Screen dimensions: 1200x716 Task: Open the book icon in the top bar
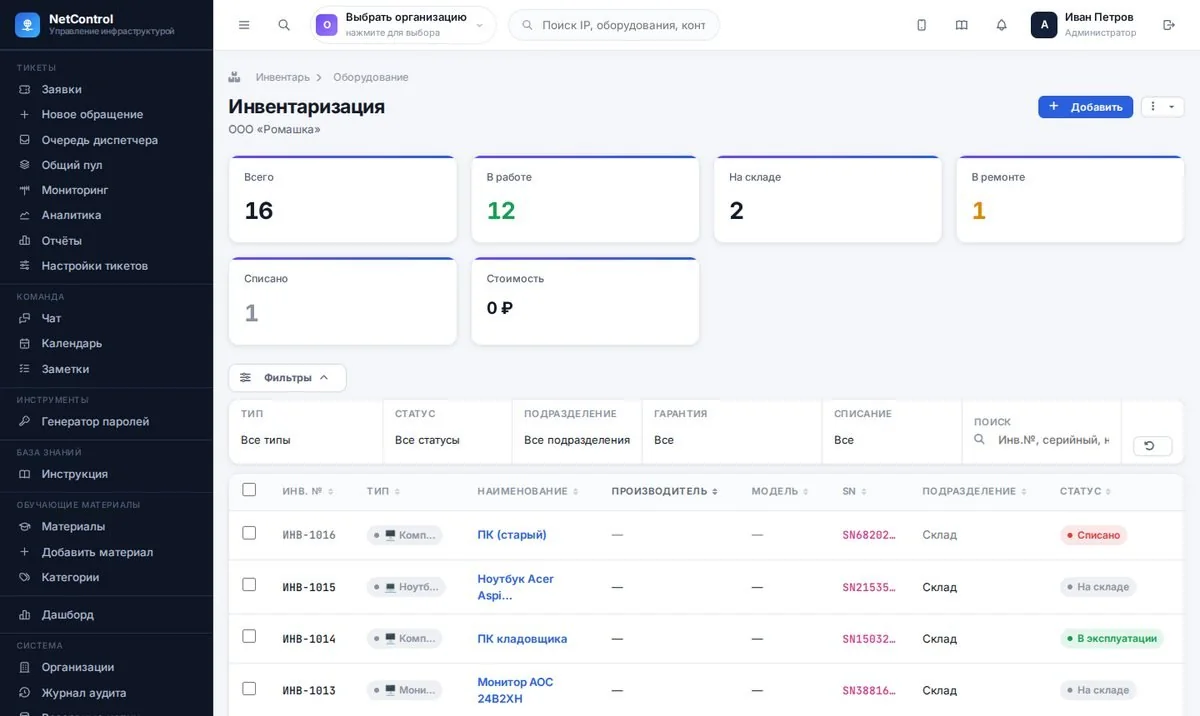coord(962,25)
